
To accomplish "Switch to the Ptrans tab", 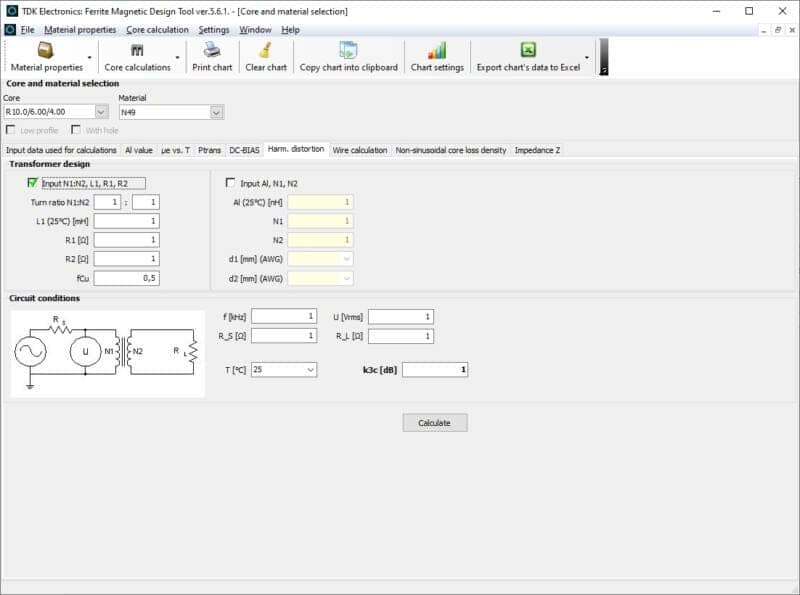I will click(209, 150).
